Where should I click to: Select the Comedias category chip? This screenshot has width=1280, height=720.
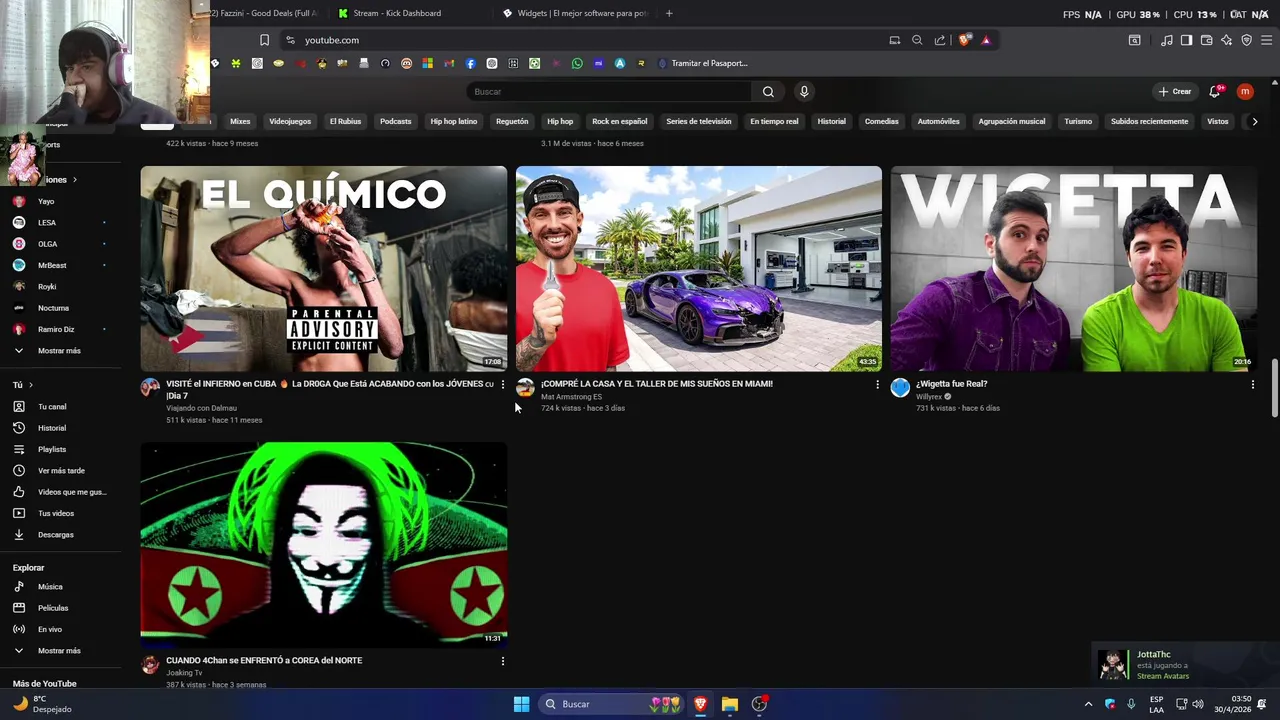coord(882,121)
